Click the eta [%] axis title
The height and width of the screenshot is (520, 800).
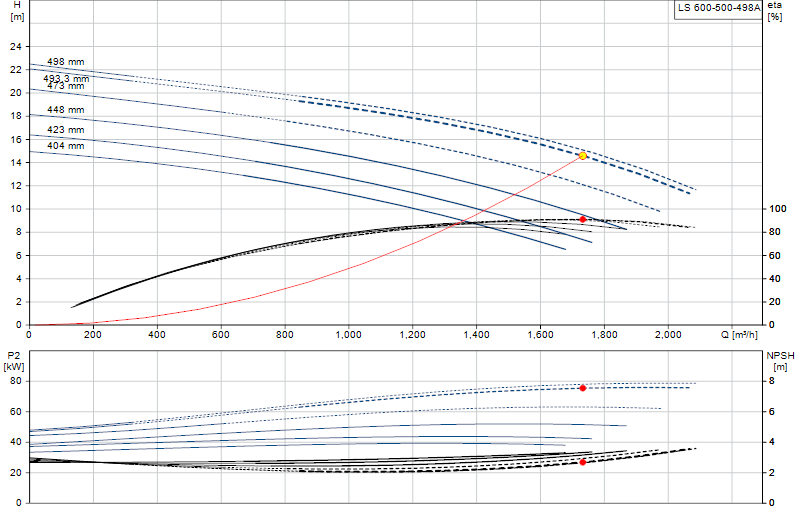pos(774,11)
